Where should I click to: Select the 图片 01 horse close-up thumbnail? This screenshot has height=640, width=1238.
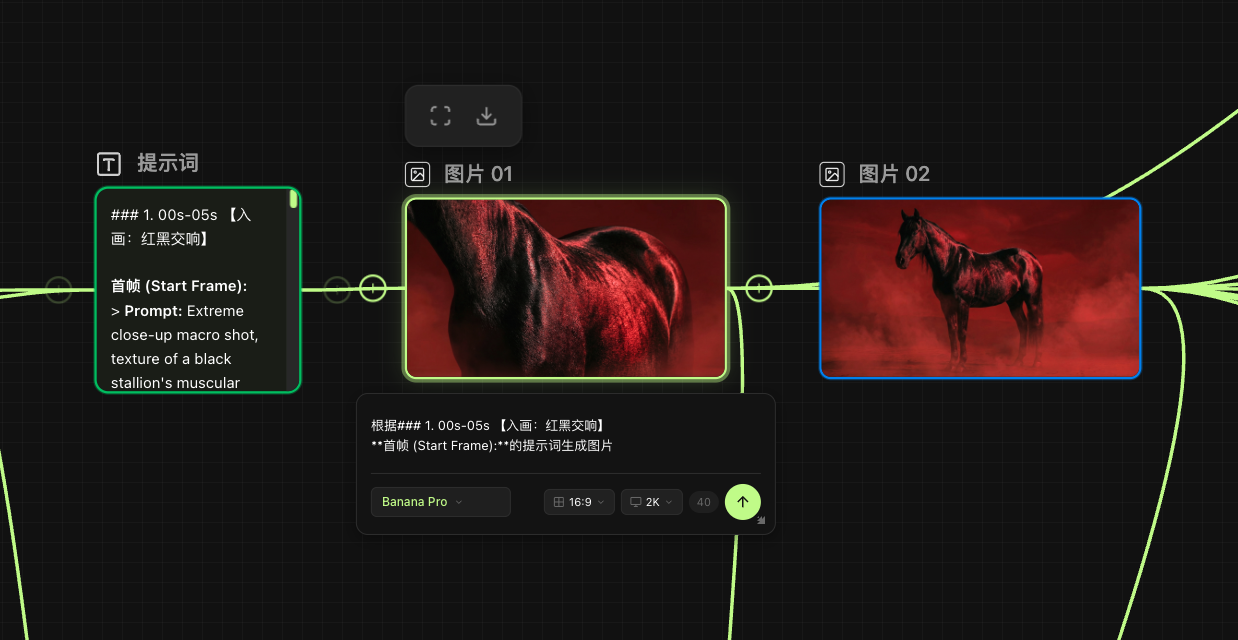tap(566, 288)
